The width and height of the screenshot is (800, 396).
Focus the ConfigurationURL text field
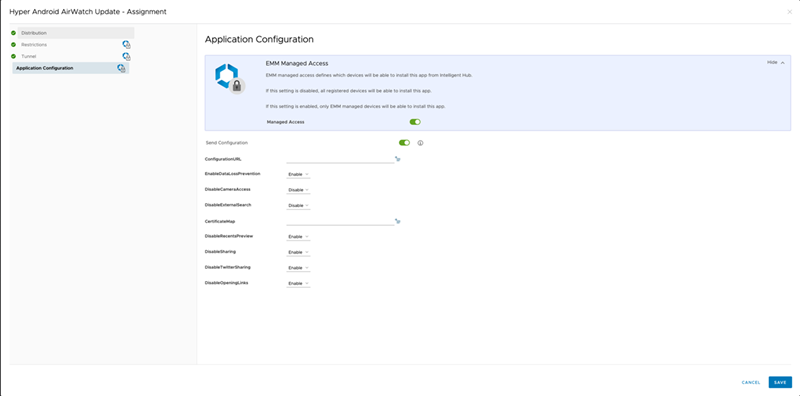[340, 159]
